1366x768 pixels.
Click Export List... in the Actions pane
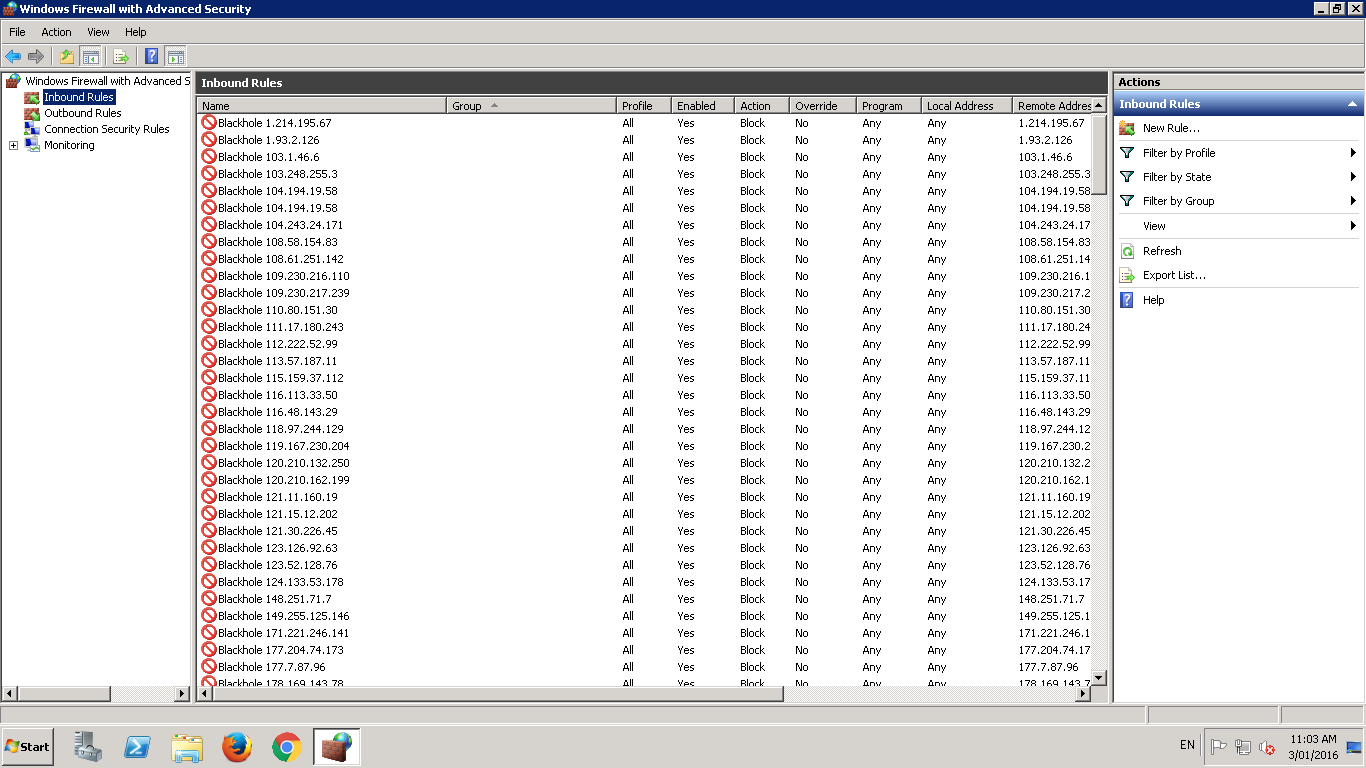coord(1174,275)
